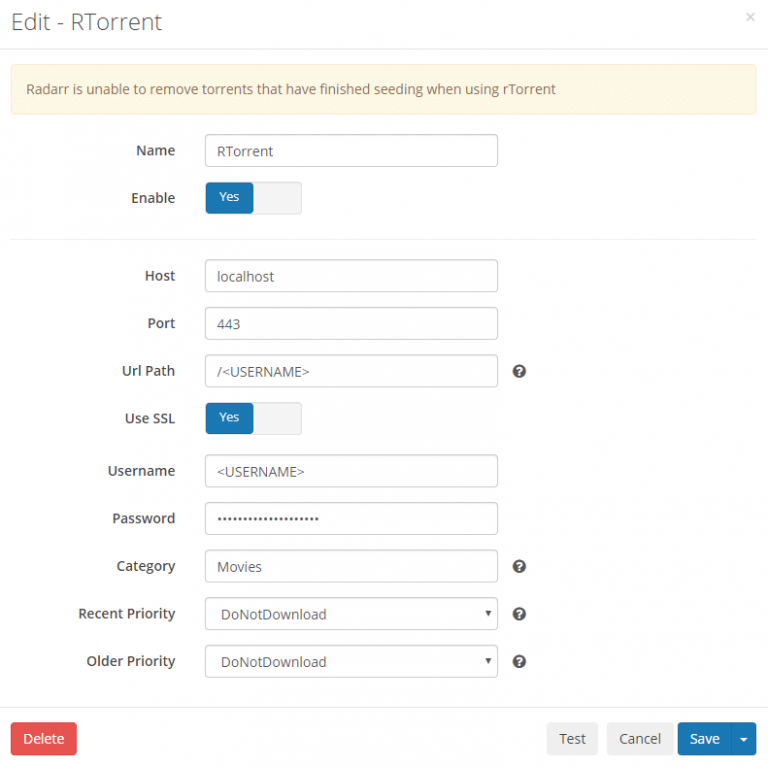This screenshot has height=767, width=768.
Task: Click the Url Path help icon
Action: tap(519, 371)
